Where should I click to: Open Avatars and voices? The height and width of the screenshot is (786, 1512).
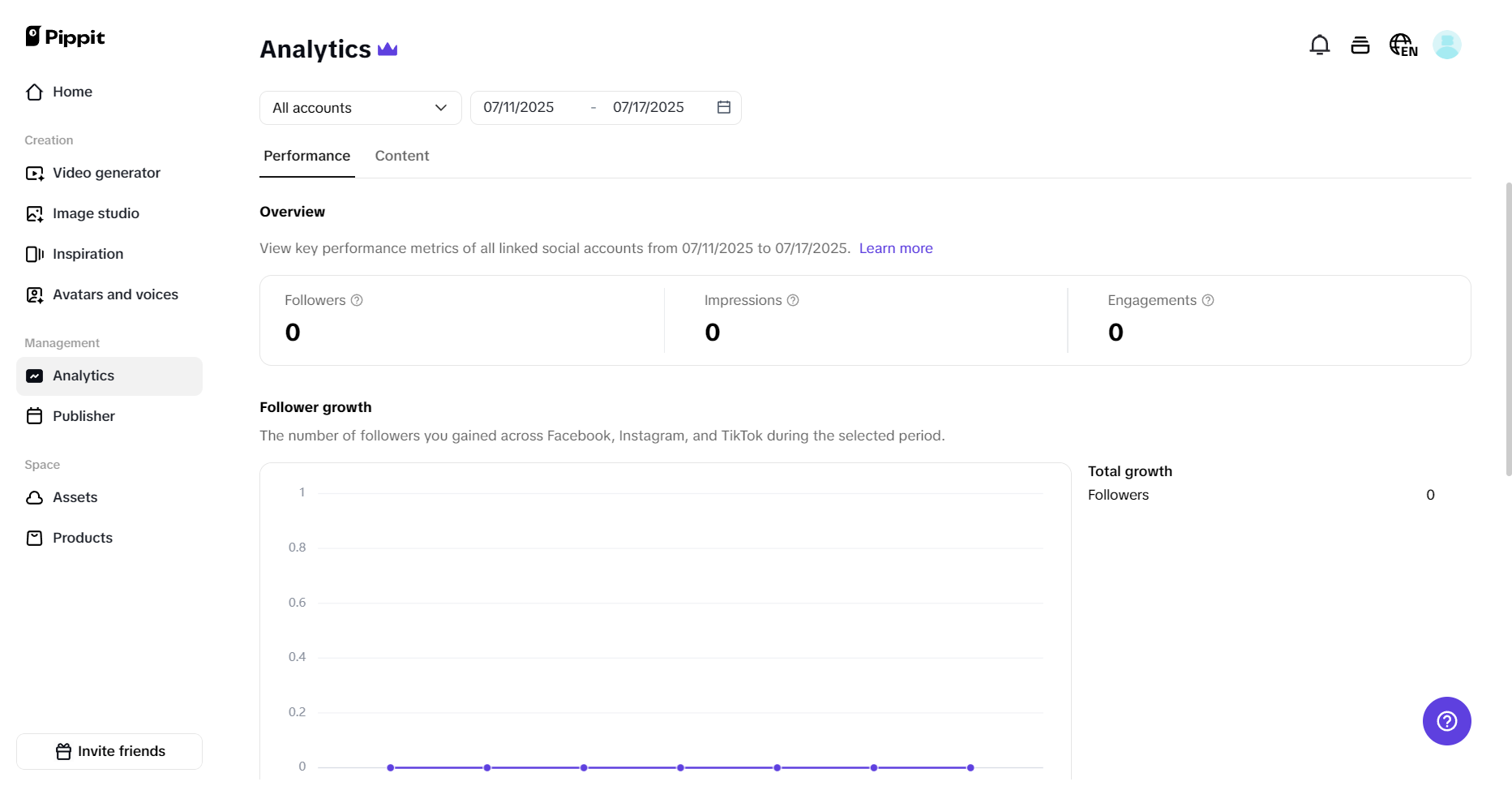point(115,294)
